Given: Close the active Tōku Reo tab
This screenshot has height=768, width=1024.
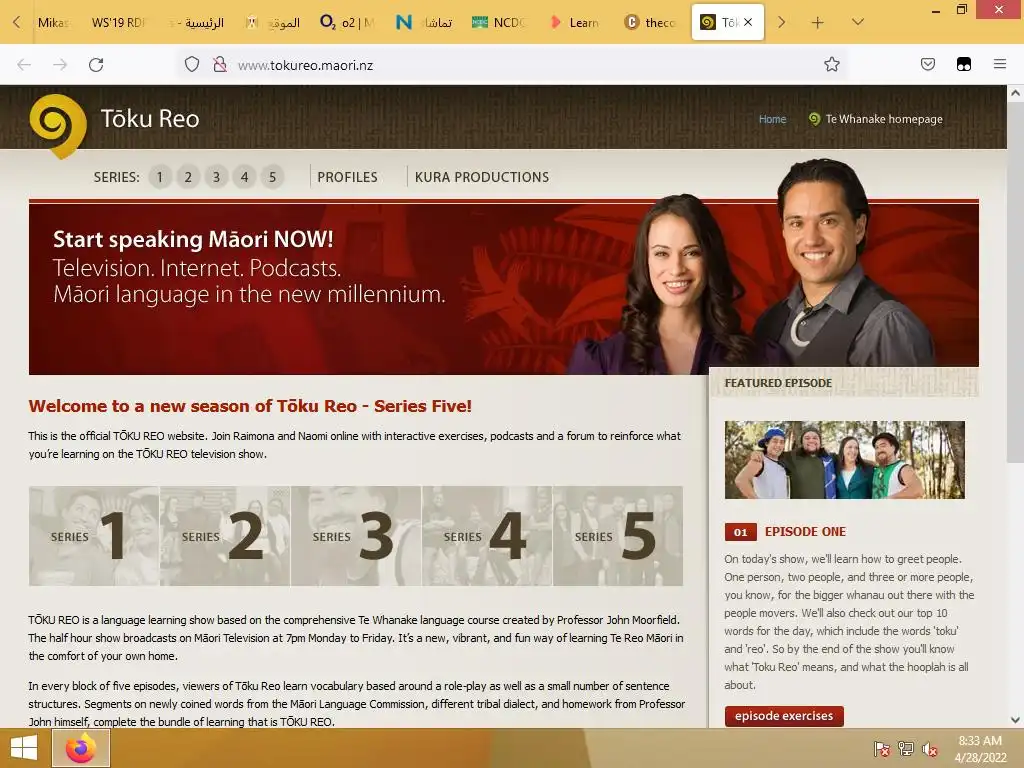Looking at the screenshot, I should click(x=748, y=22).
